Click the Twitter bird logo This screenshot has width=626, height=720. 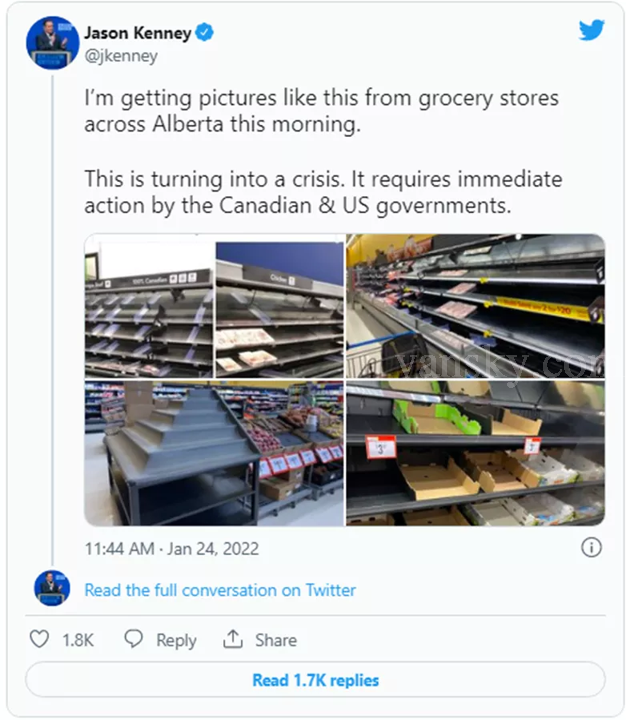point(591,30)
